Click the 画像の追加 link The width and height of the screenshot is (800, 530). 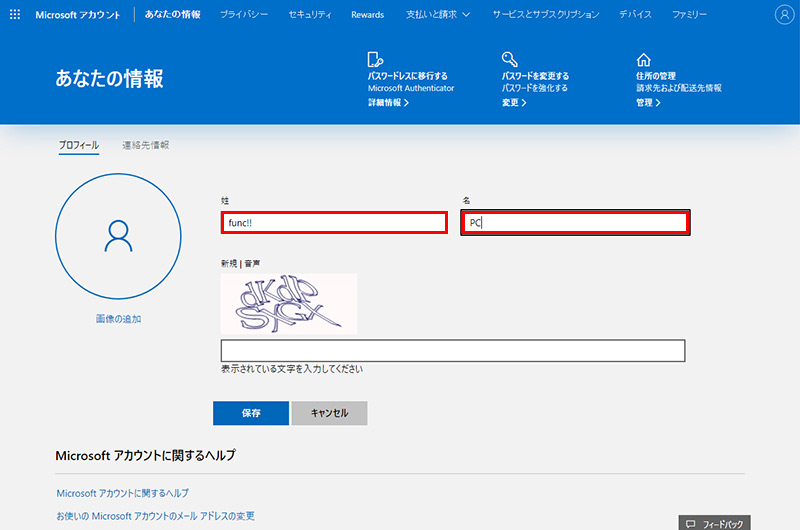[x=118, y=319]
